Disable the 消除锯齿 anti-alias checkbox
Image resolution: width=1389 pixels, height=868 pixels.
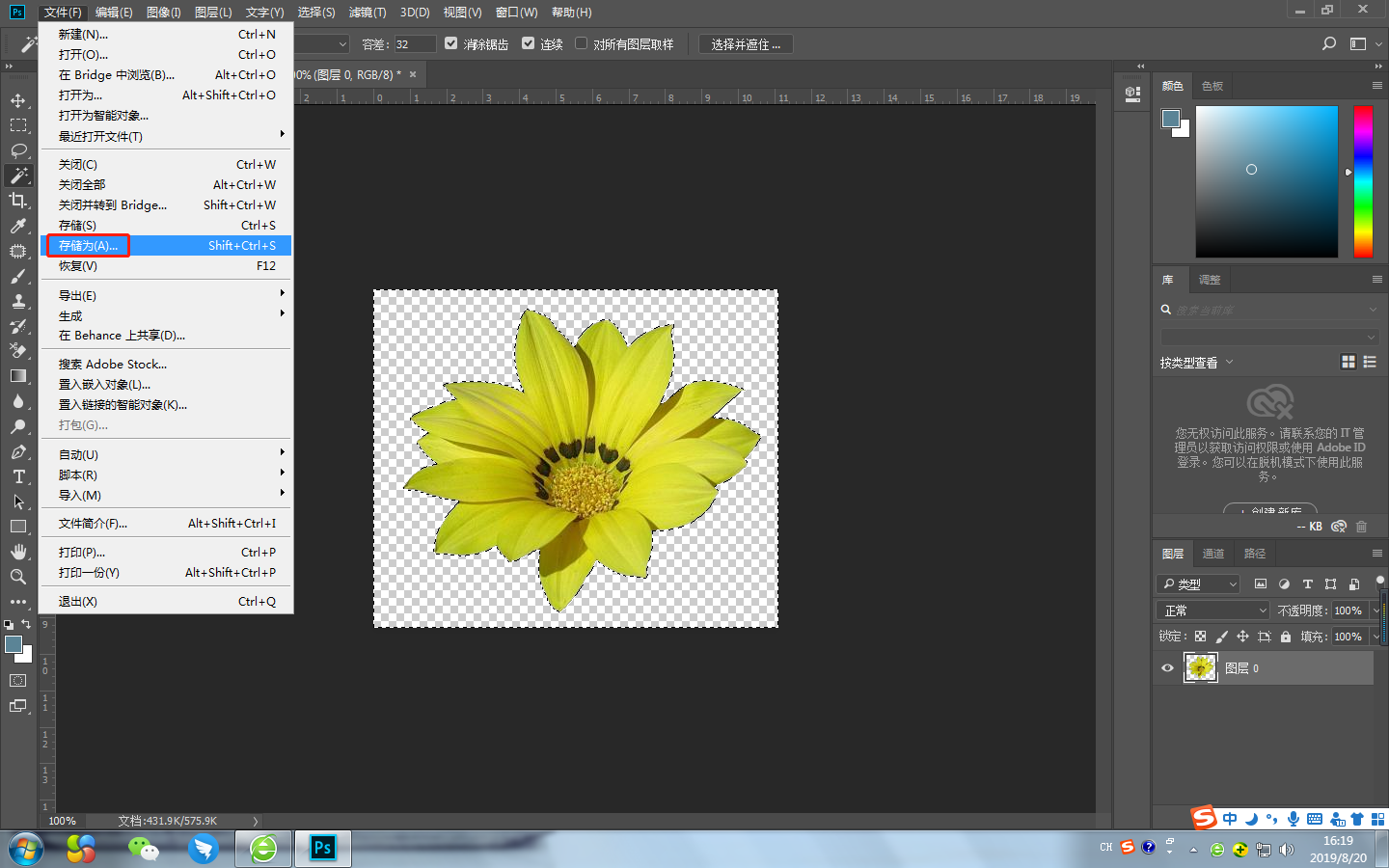pyautogui.click(x=450, y=43)
